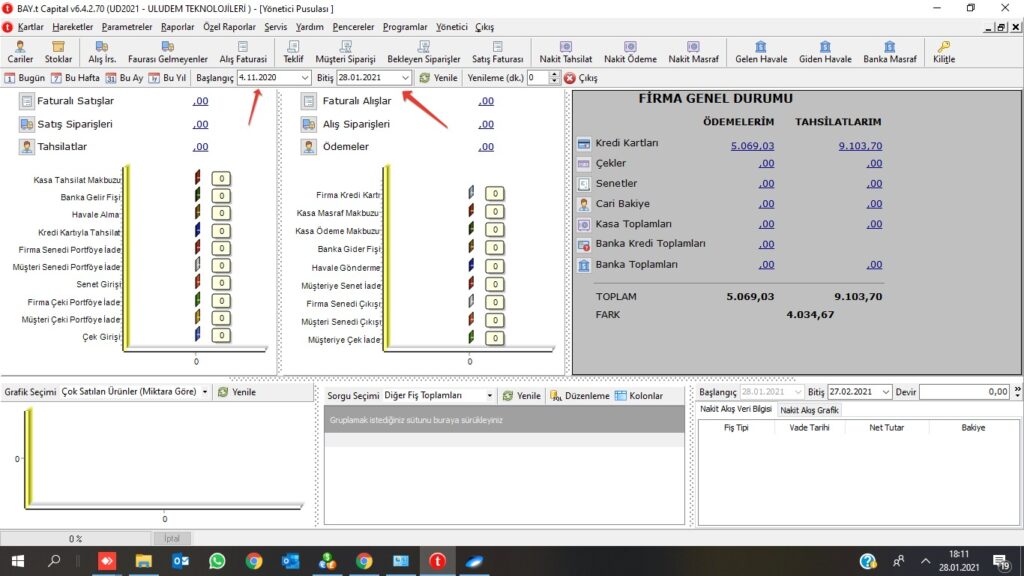Click the Kilitle key icon
The width and height of the screenshot is (1024, 576).
(x=943, y=51)
